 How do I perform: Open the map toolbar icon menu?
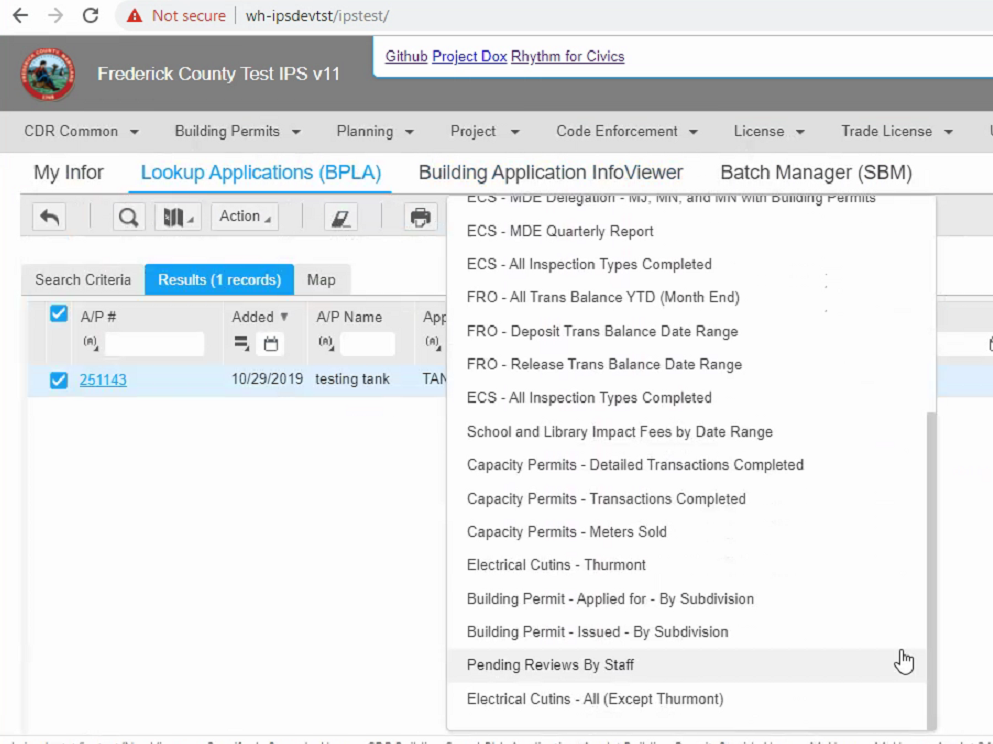tap(178, 217)
